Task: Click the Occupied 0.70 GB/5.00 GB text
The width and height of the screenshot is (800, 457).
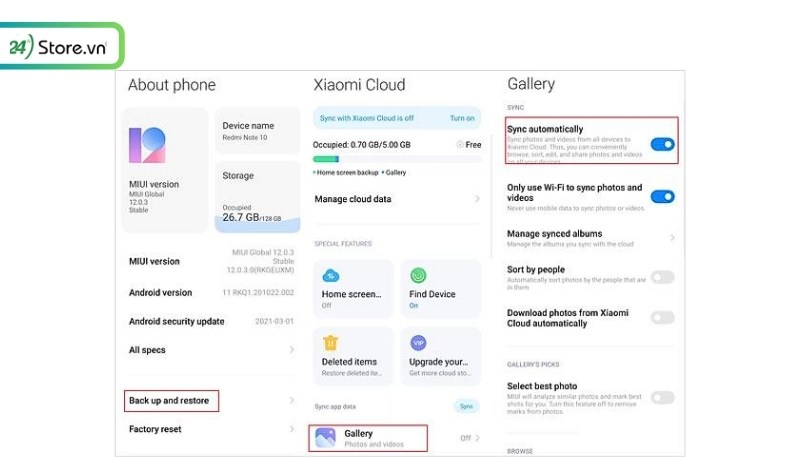Action: 361,145
